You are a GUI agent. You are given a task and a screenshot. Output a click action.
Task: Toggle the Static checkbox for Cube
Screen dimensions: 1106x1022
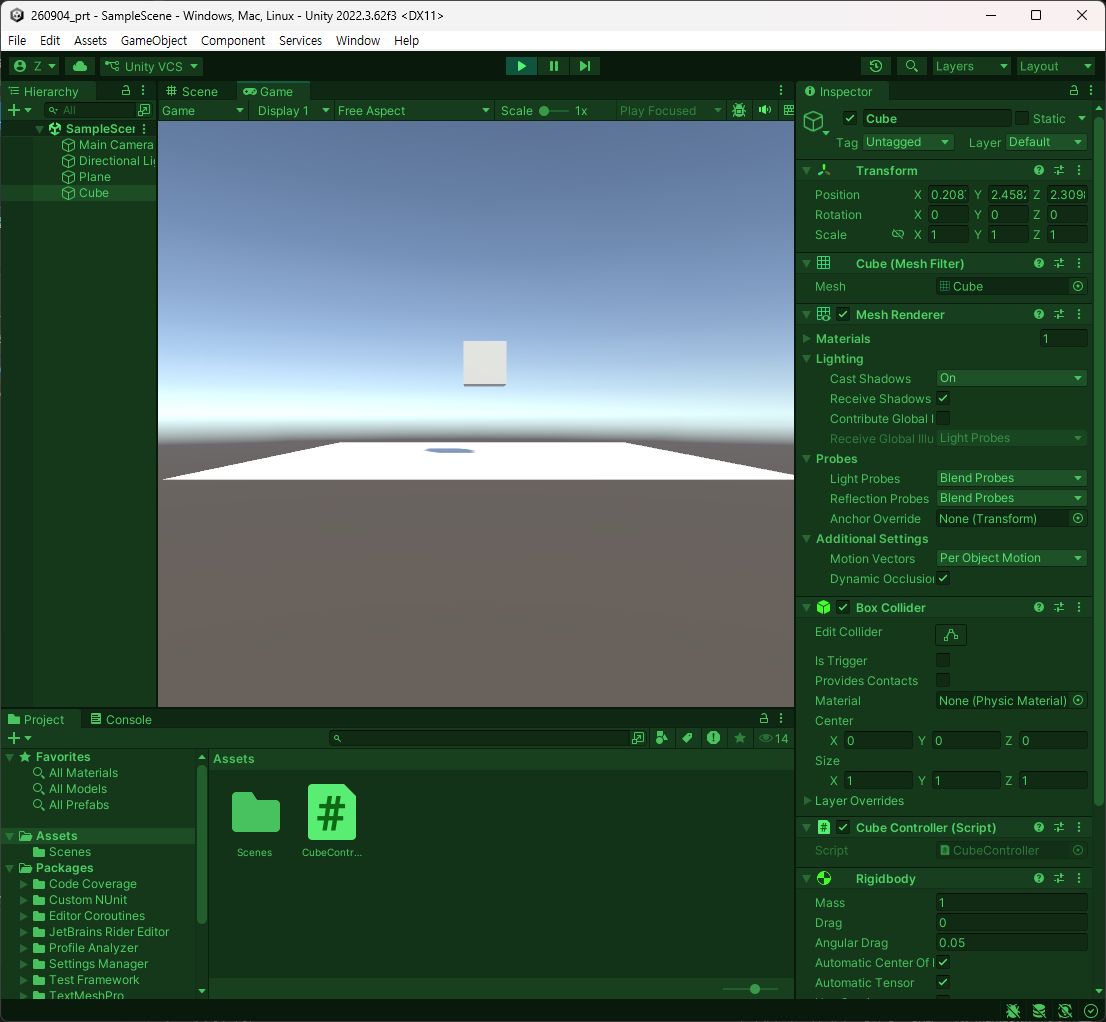[x=1022, y=118]
